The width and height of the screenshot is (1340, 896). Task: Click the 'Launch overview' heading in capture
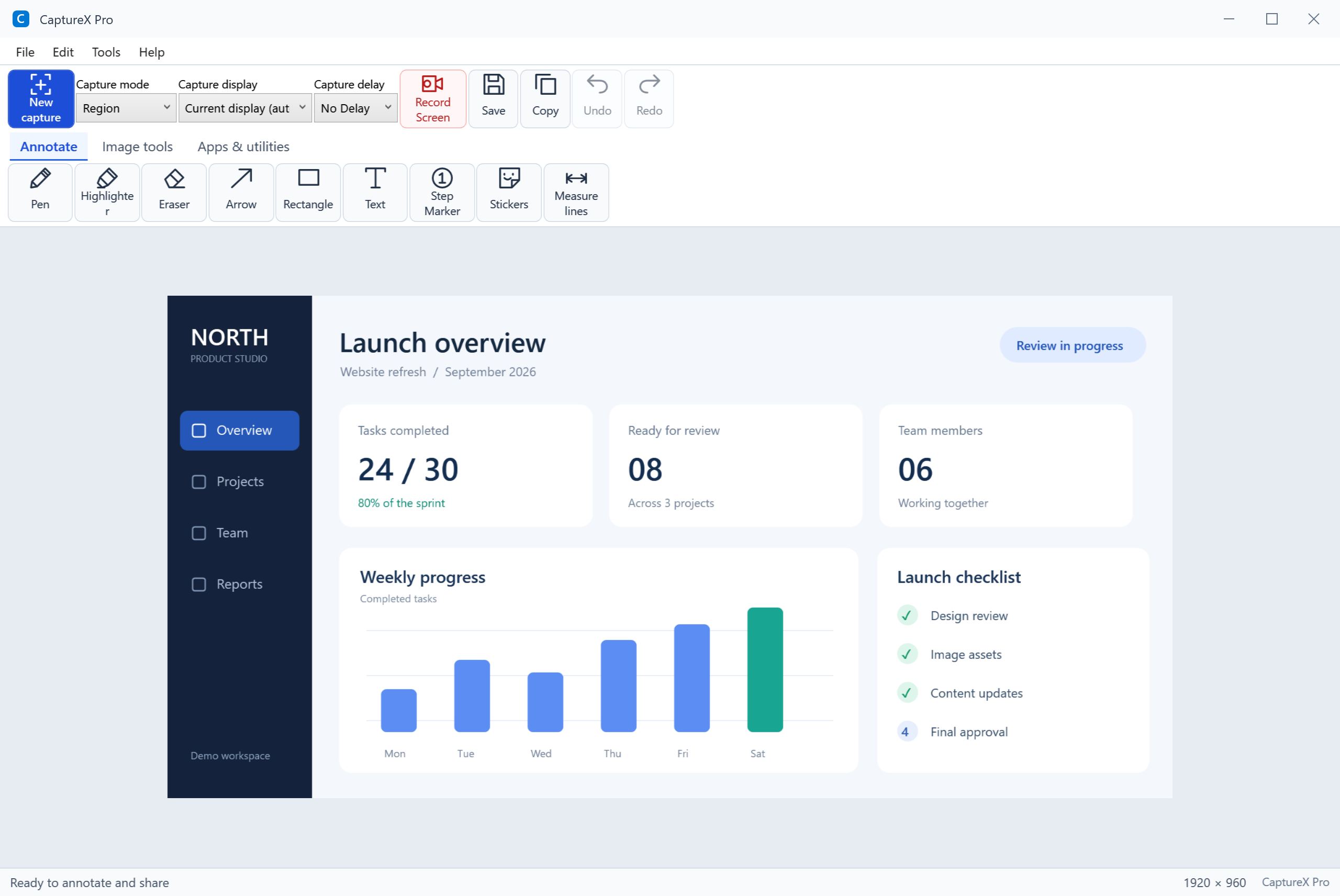point(442,343)
